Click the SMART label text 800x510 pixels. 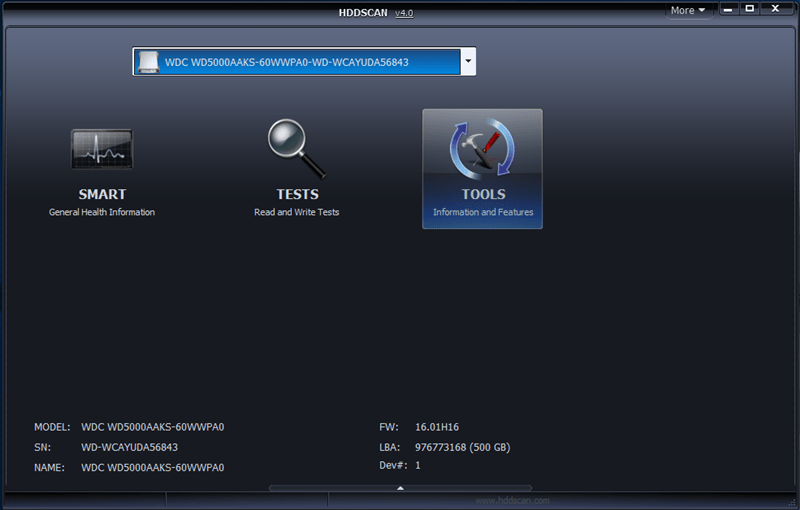tap(102, 194)
